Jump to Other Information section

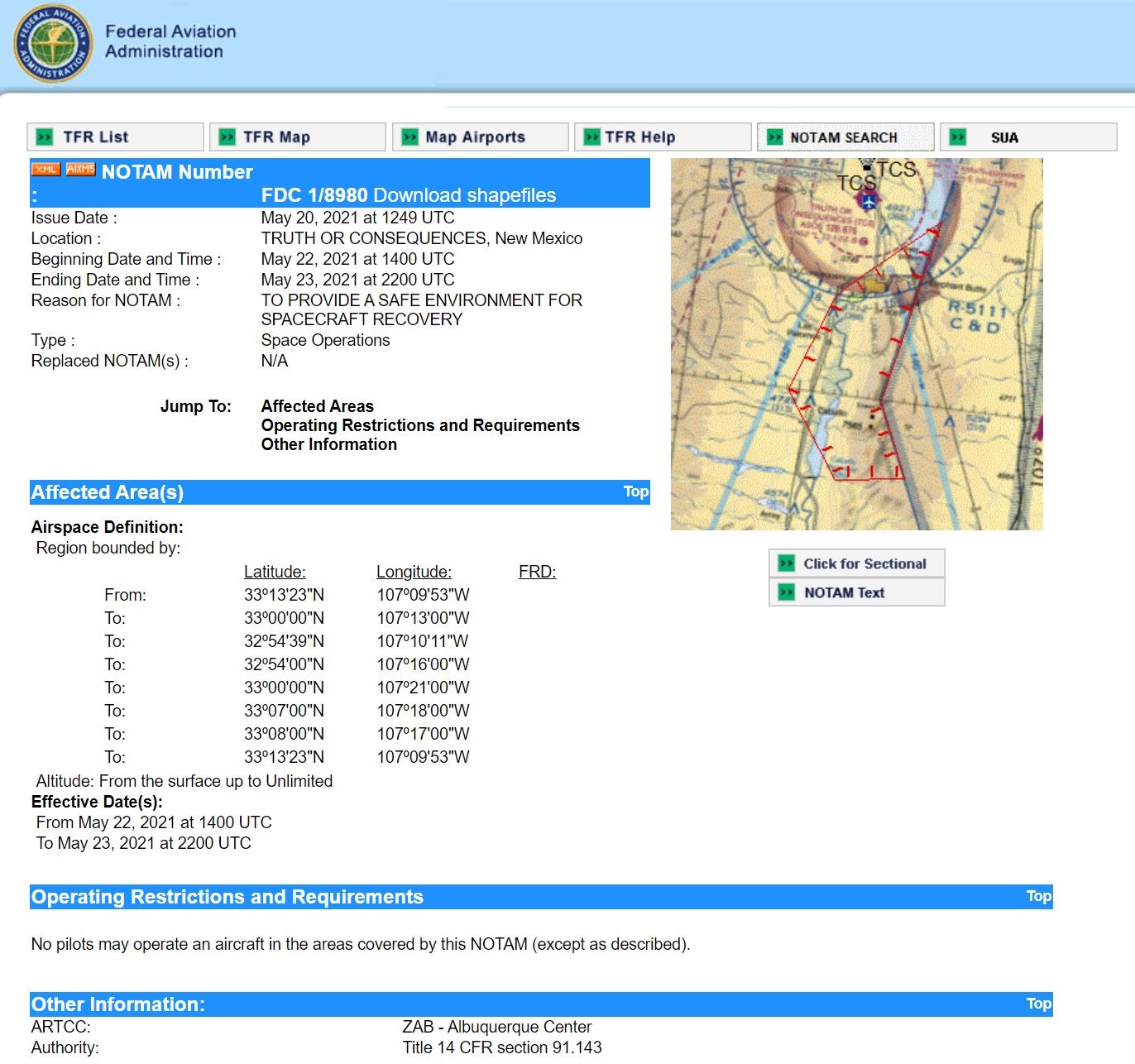[x=329, y=444]
